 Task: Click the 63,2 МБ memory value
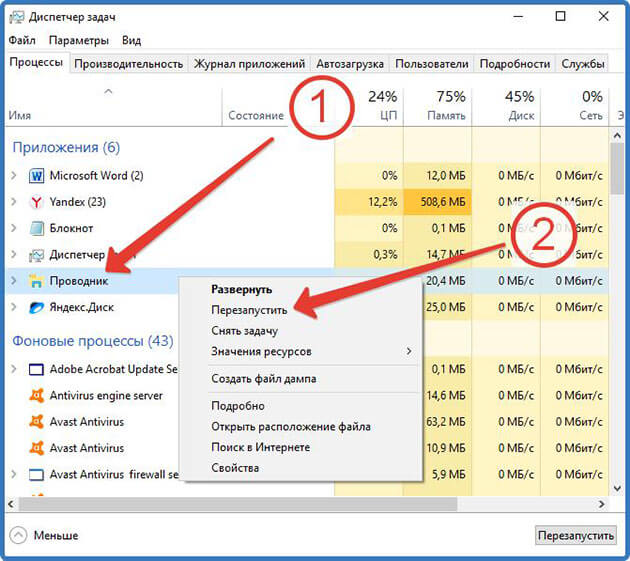[x=446, y=422]
